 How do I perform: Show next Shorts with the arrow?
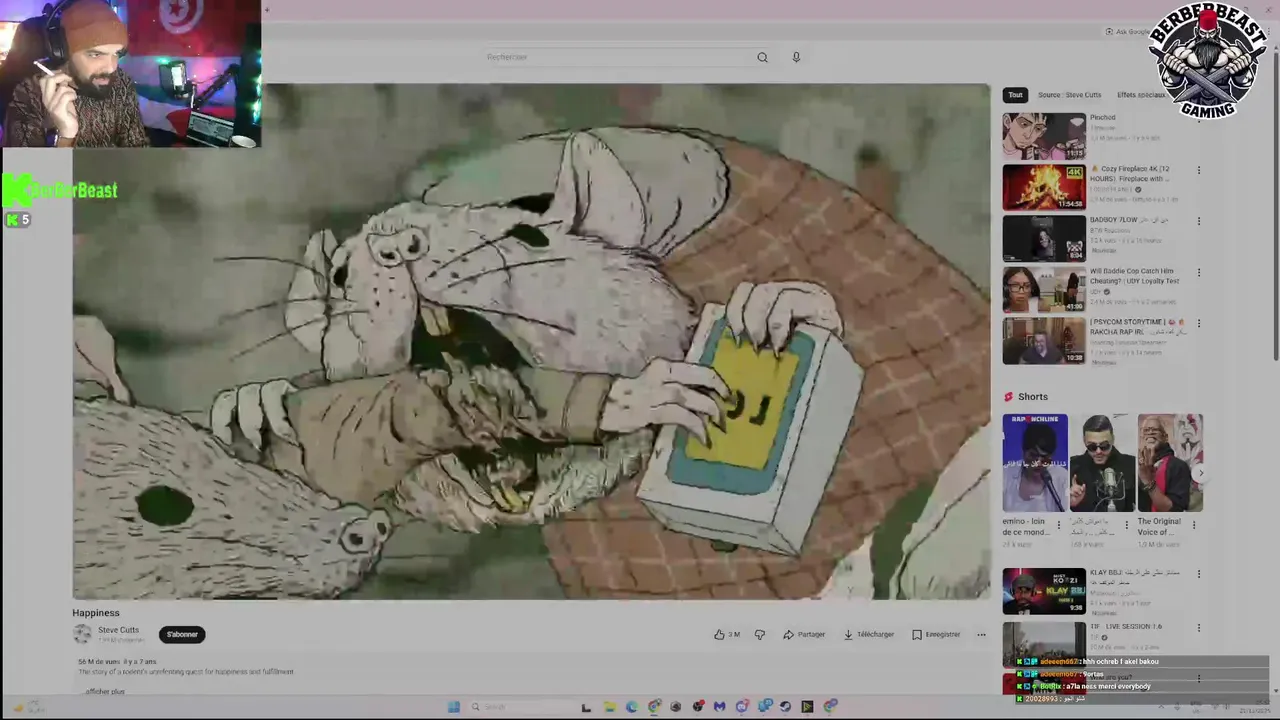tap(1201, 473)
